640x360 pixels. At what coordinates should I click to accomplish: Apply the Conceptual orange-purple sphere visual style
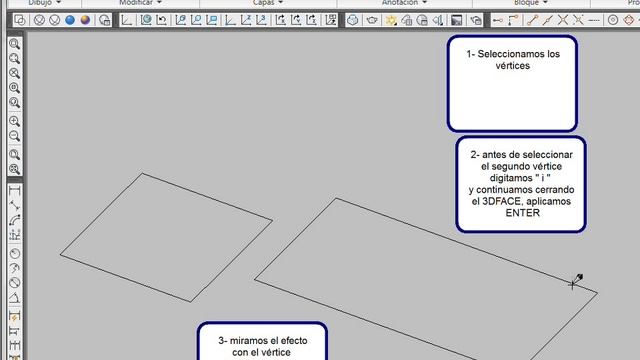(85, 20)
